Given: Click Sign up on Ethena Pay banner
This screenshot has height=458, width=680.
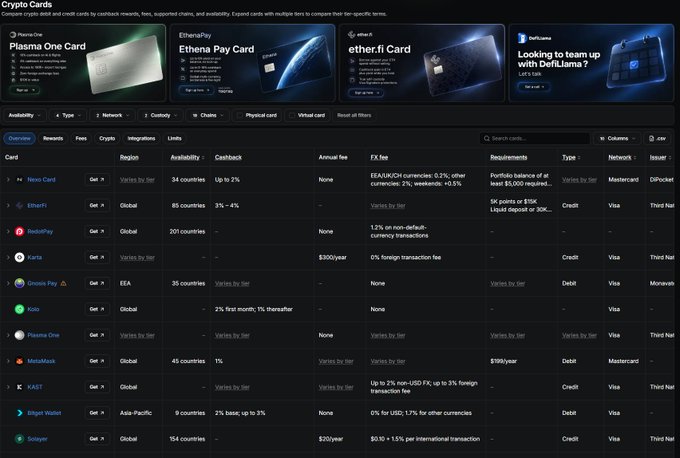Looking at the screenshot, I should 196,90.
